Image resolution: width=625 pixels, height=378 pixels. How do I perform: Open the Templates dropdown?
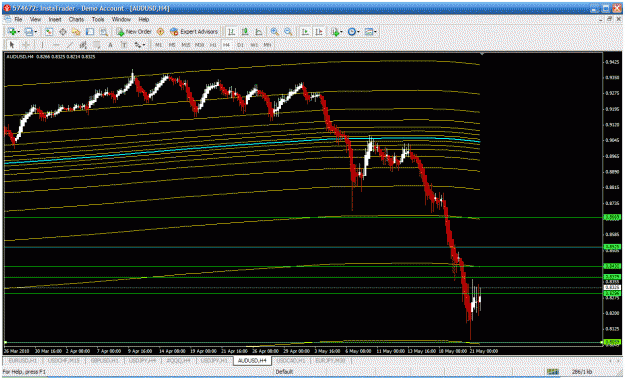tap(370, 32)
